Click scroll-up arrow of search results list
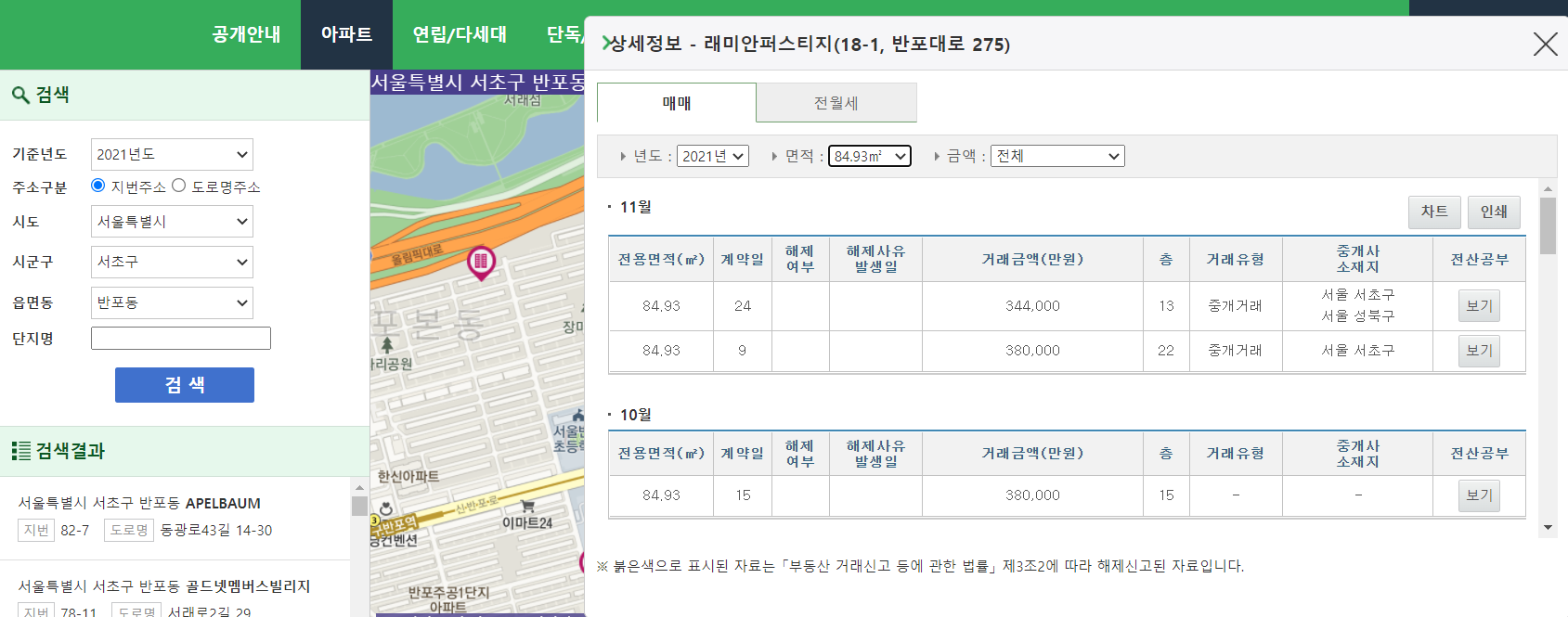Viewport: 1568px width, 617px height. pyautogui.click(x=359, y=487)
